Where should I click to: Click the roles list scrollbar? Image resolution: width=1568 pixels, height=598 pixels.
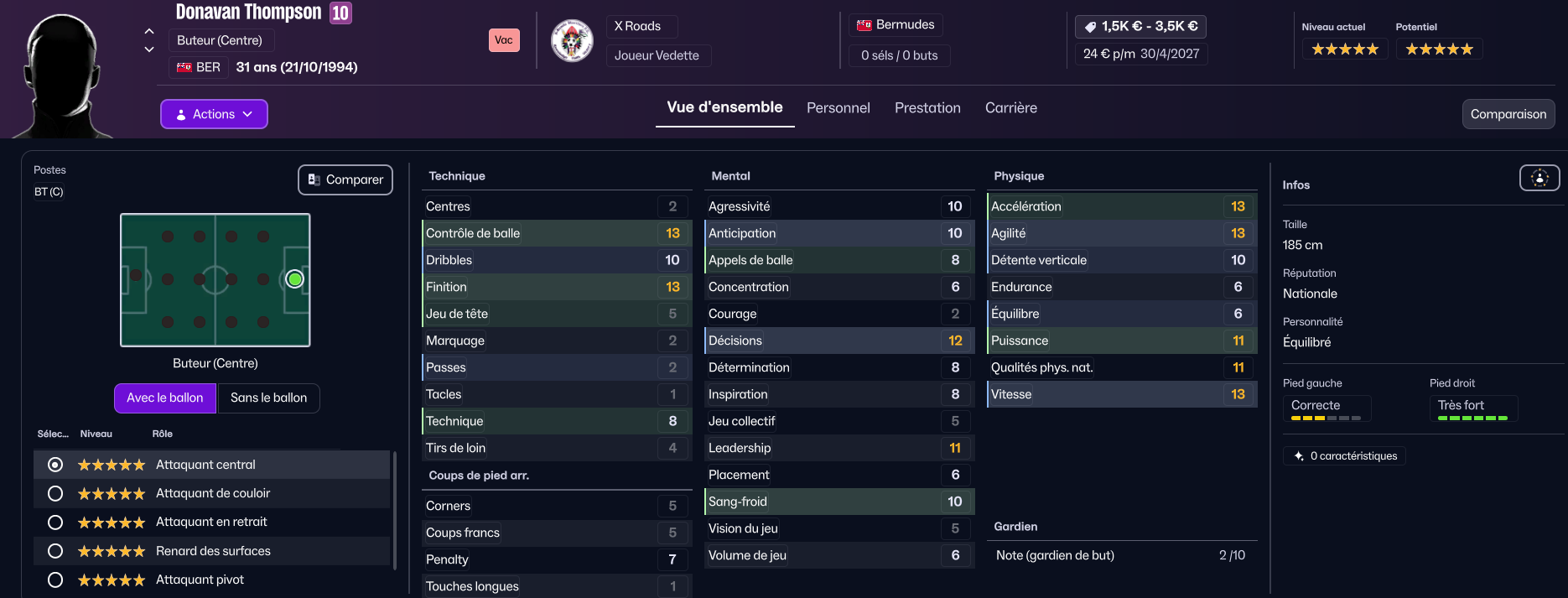point(395,512)
